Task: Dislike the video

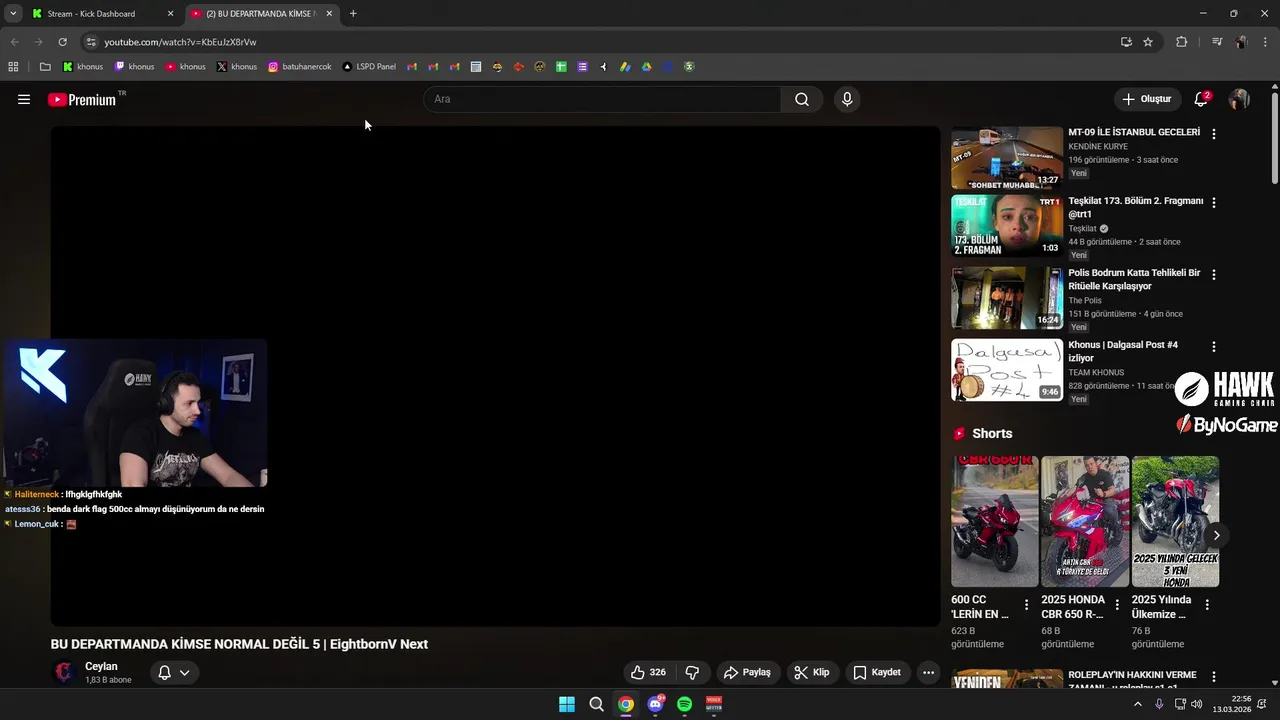Action: tap(692, 672)
